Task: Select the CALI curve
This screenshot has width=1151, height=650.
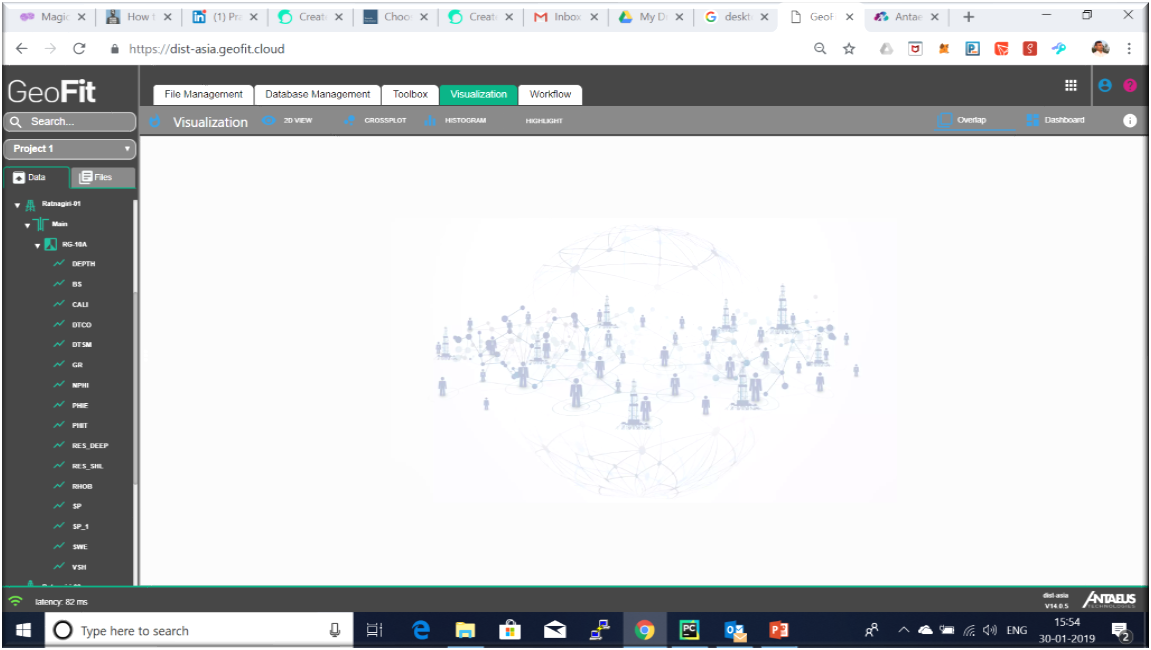Action: (x=80, y=305)
